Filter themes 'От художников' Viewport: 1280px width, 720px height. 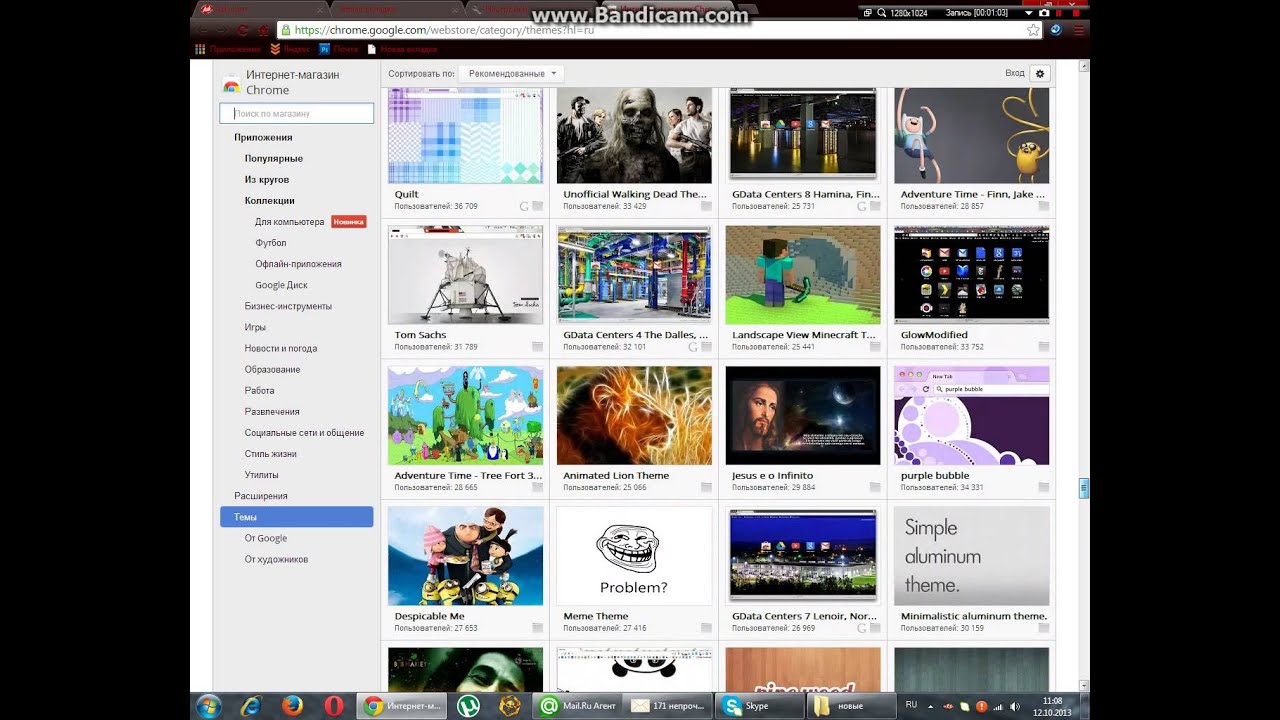pyautogui.click(x=276, y=559)
